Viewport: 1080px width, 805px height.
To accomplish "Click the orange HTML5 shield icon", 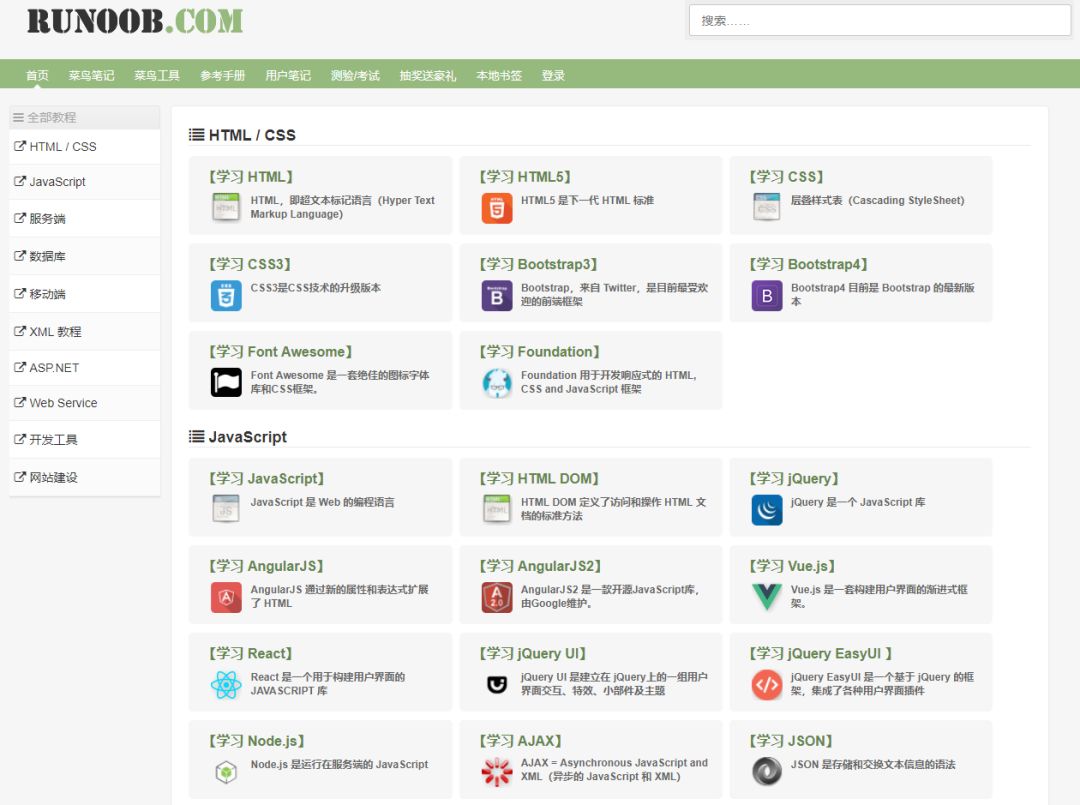I will (x=497, y=208).
